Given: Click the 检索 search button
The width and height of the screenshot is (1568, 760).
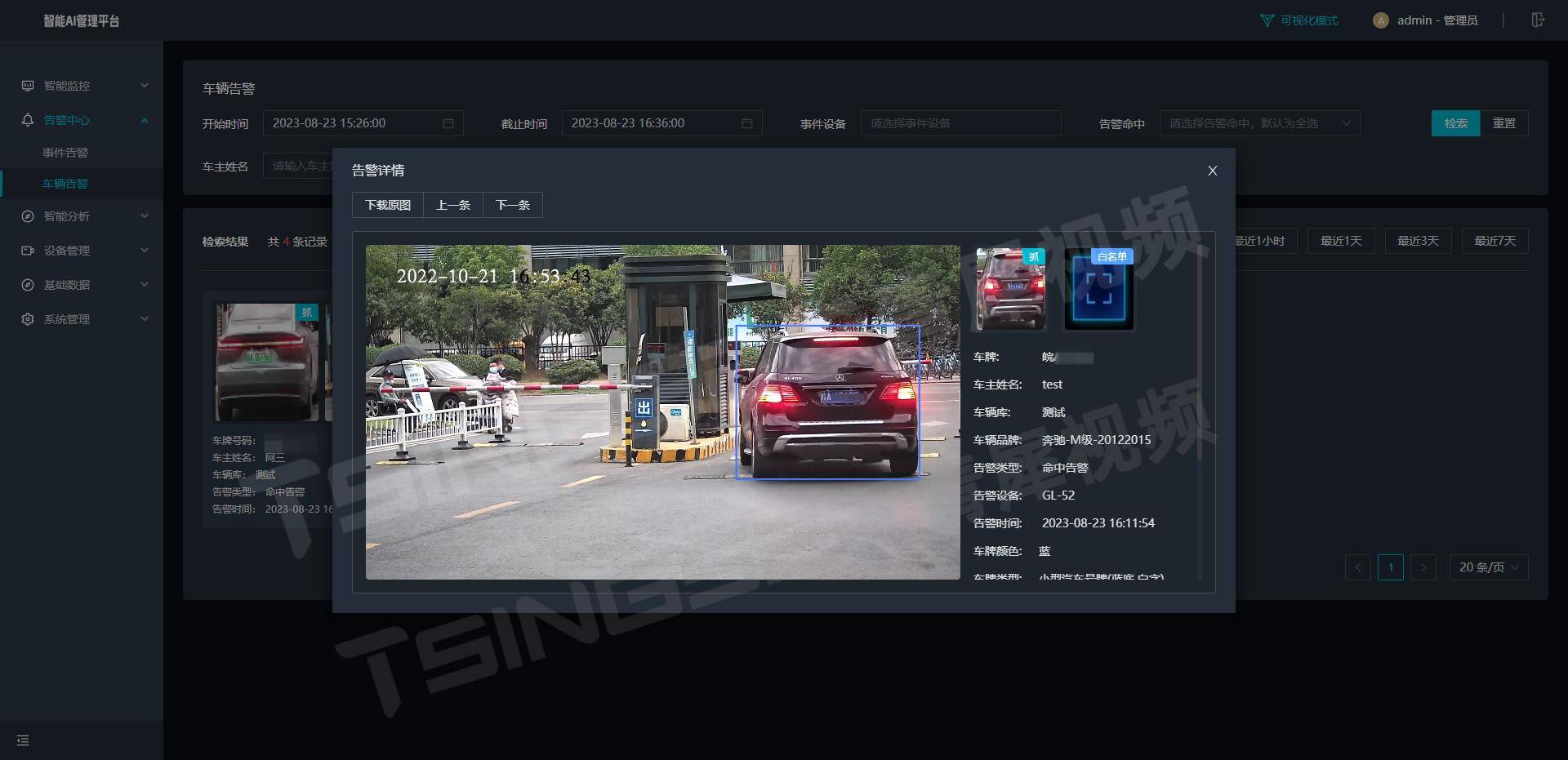Looking at the screenshot, I should point(1455,123).
